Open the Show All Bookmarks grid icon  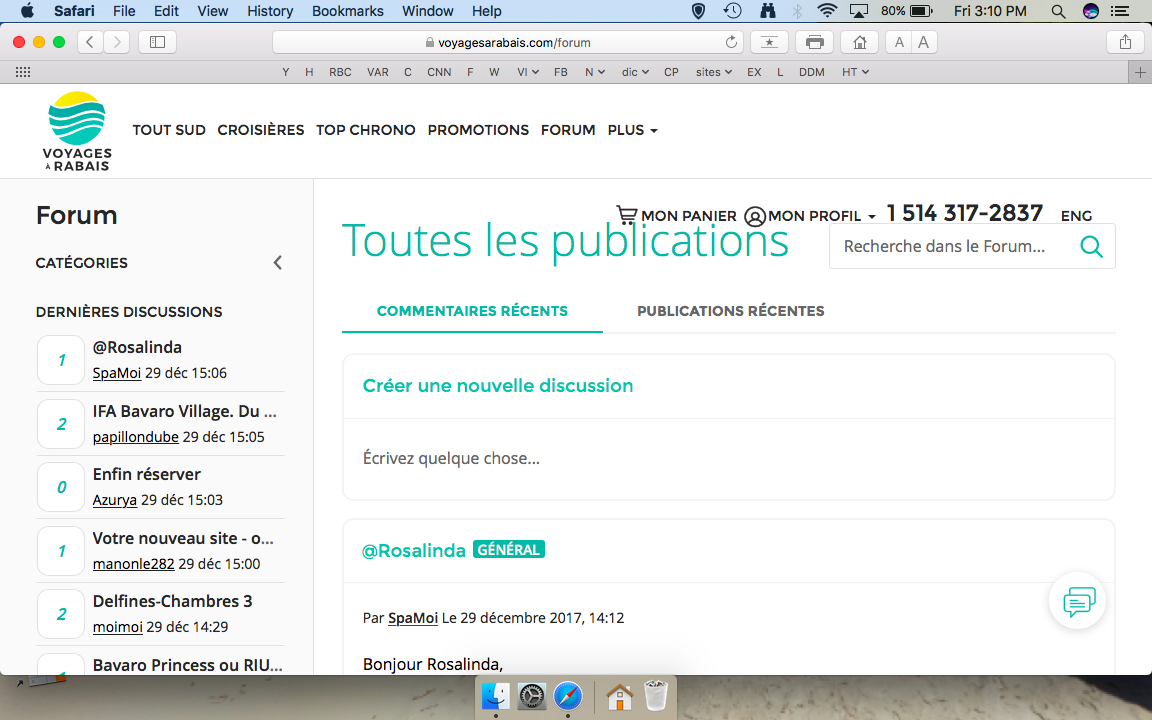tap(23, 72)
